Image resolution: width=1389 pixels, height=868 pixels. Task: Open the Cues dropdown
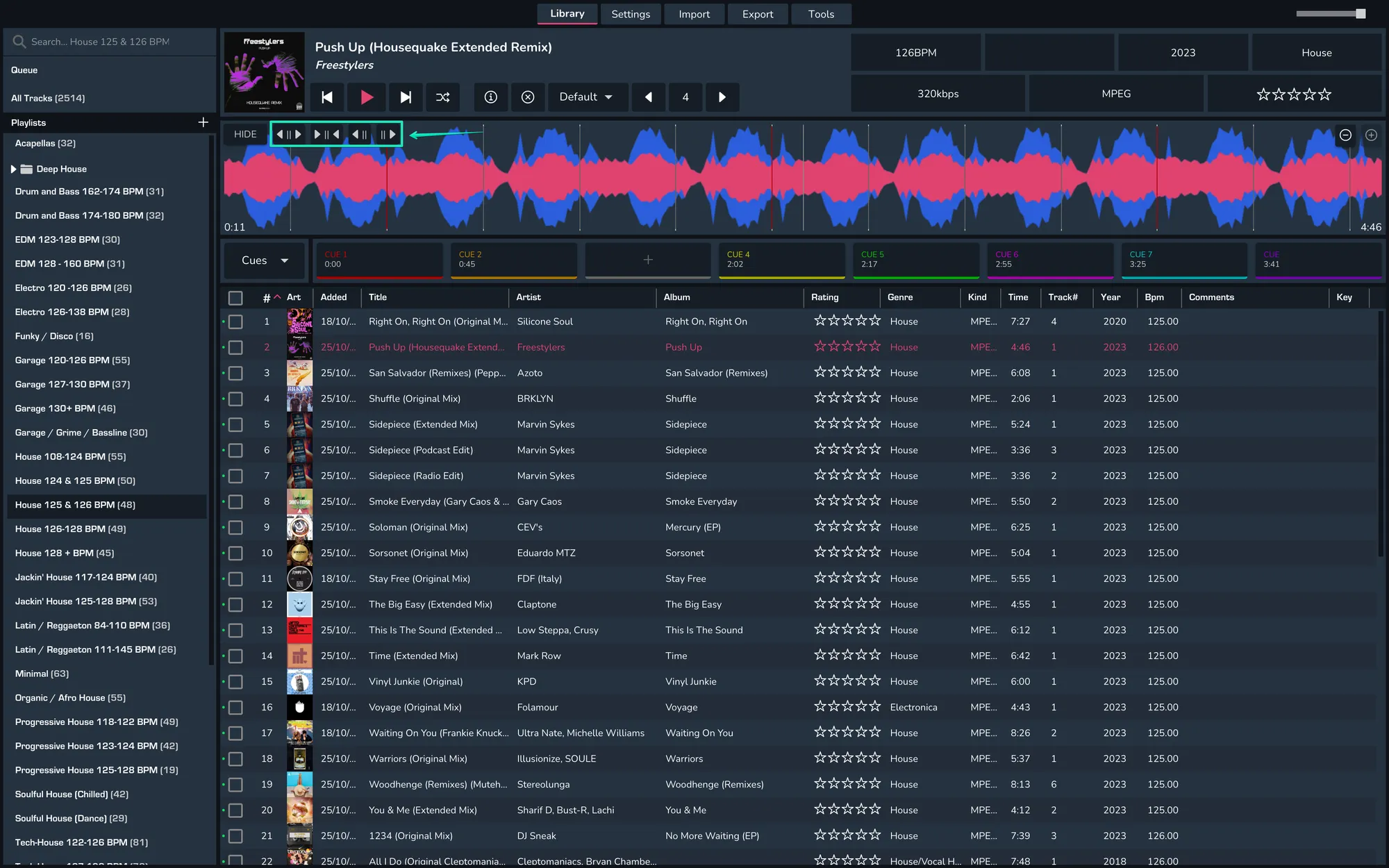point(265,260)
